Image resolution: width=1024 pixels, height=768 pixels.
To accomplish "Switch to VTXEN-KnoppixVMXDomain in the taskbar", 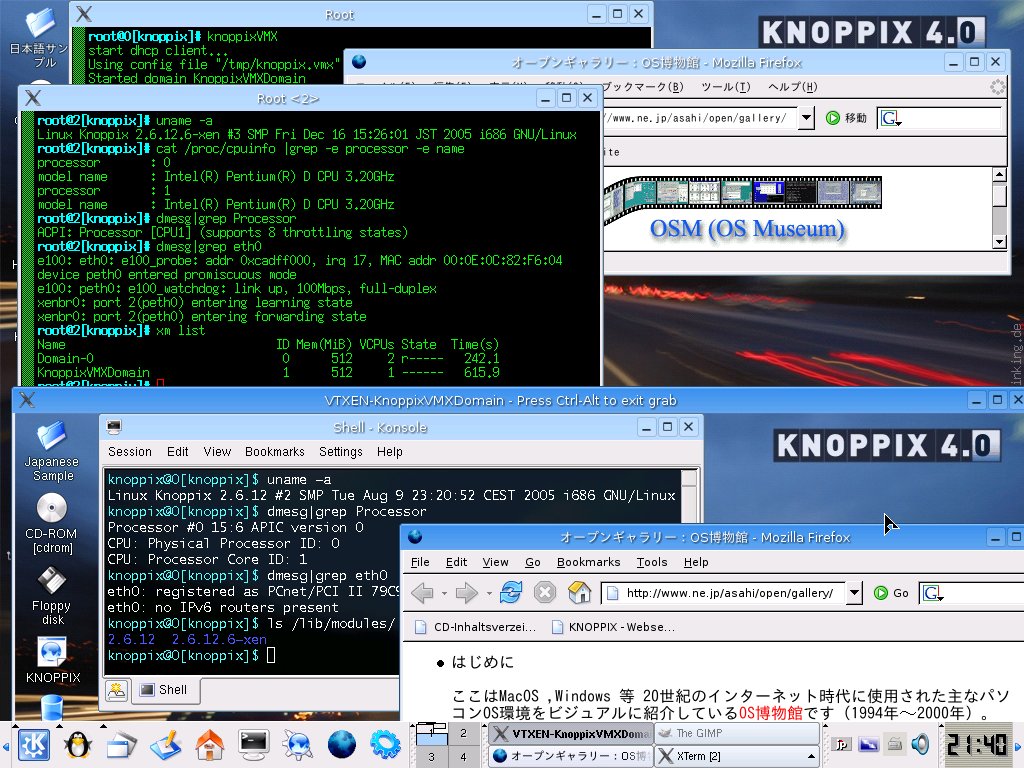I will coord(571,733).
